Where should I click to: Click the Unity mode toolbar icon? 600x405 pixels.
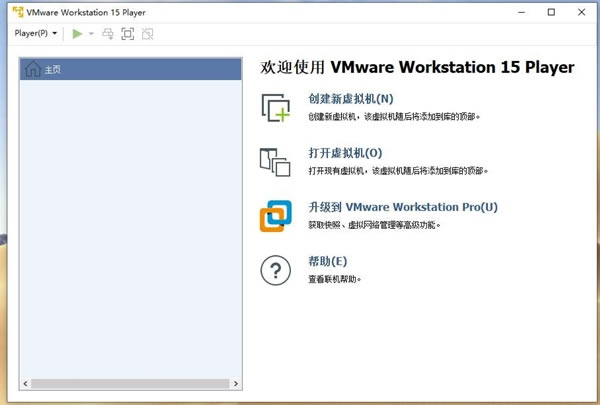pos(147,34)
